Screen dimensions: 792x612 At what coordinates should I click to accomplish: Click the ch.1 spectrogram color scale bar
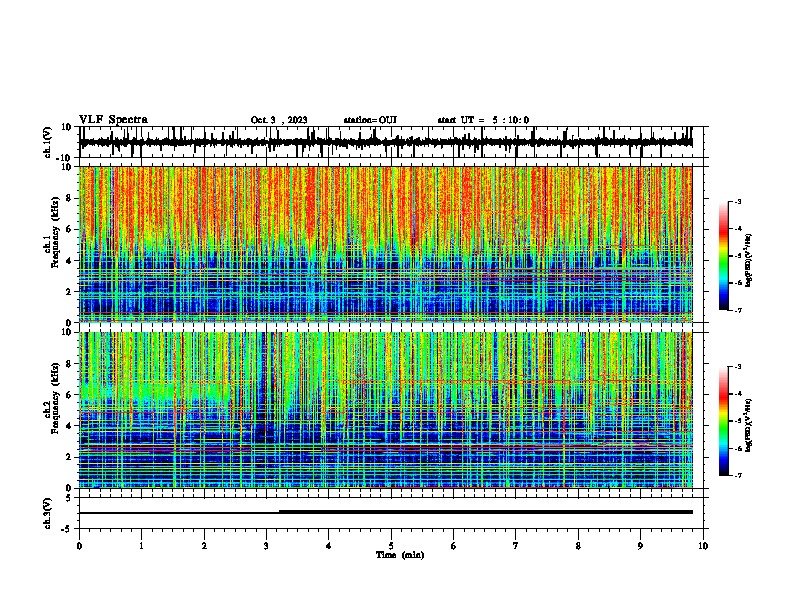click(x=724, y=256)
